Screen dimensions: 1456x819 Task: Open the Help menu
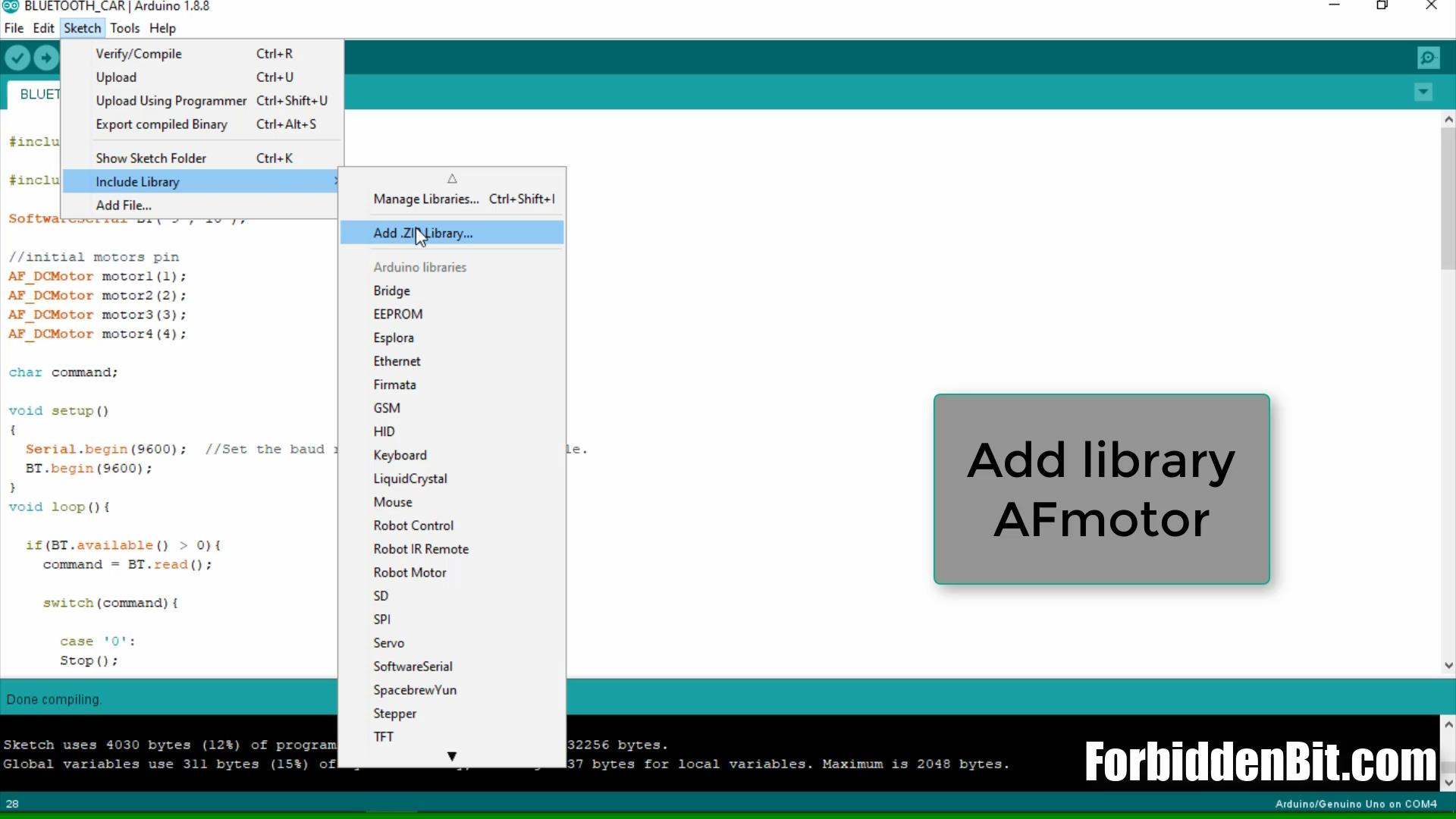pyautogui.click(x=162, y=28)
